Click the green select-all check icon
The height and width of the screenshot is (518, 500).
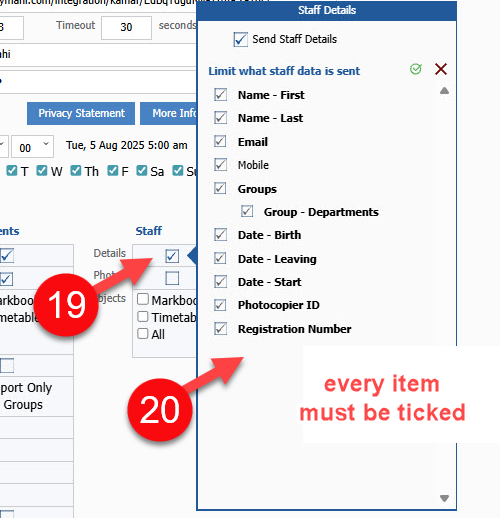point(416,69)
